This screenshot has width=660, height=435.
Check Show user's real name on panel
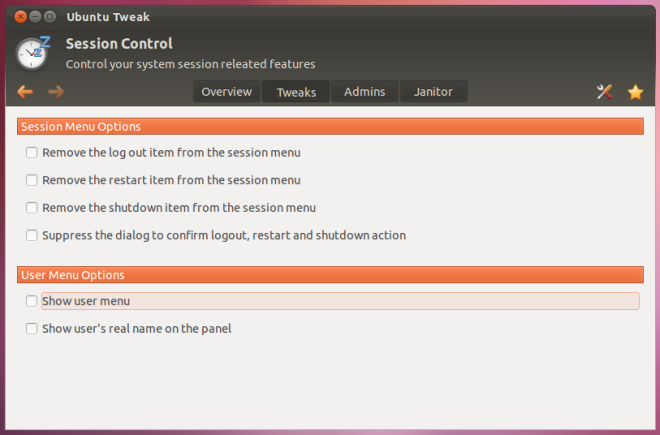coord(32,328)
